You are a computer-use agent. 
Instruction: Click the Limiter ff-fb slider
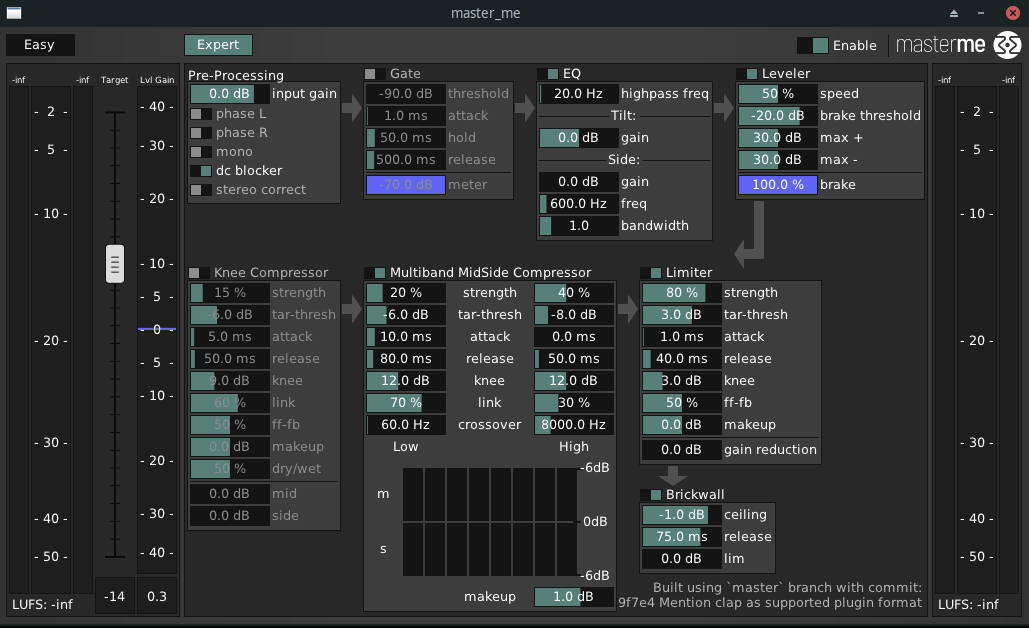tap(682, 402)
